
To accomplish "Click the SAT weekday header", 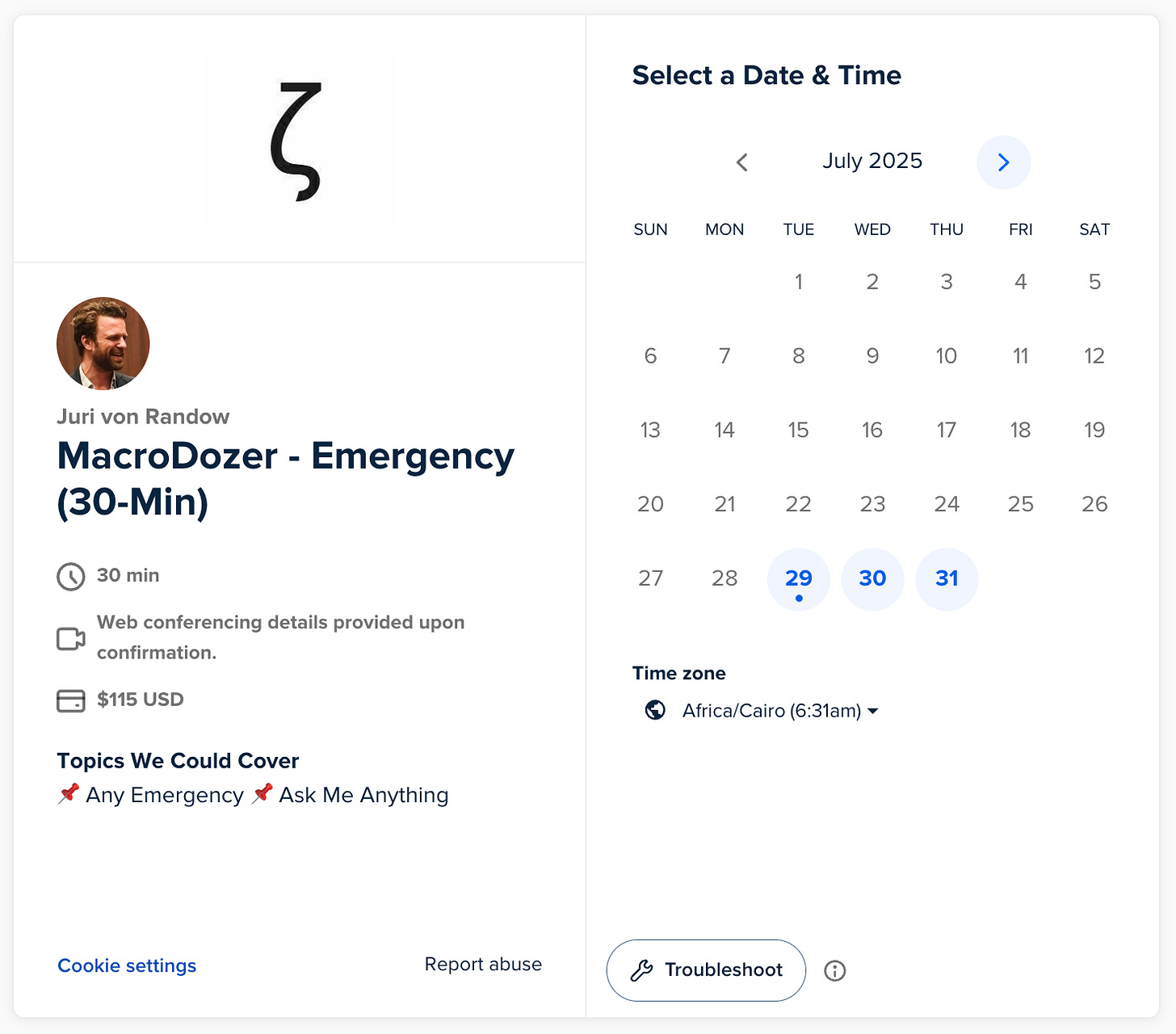I will 1094,229.
